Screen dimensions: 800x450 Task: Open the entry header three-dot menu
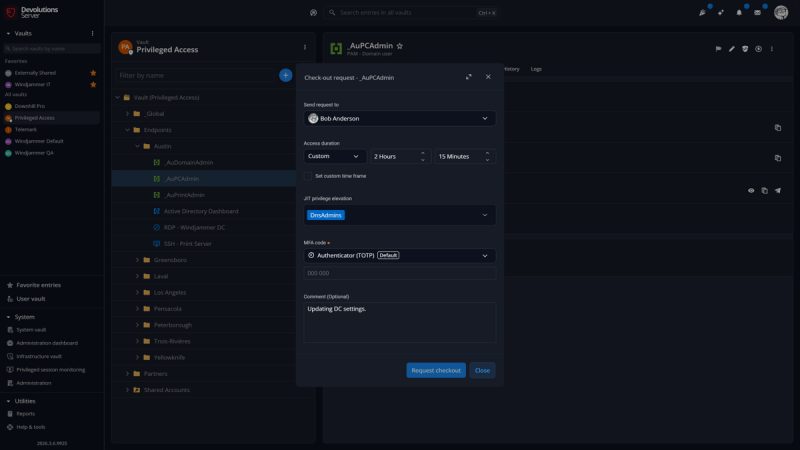click(x=771, y=49)
